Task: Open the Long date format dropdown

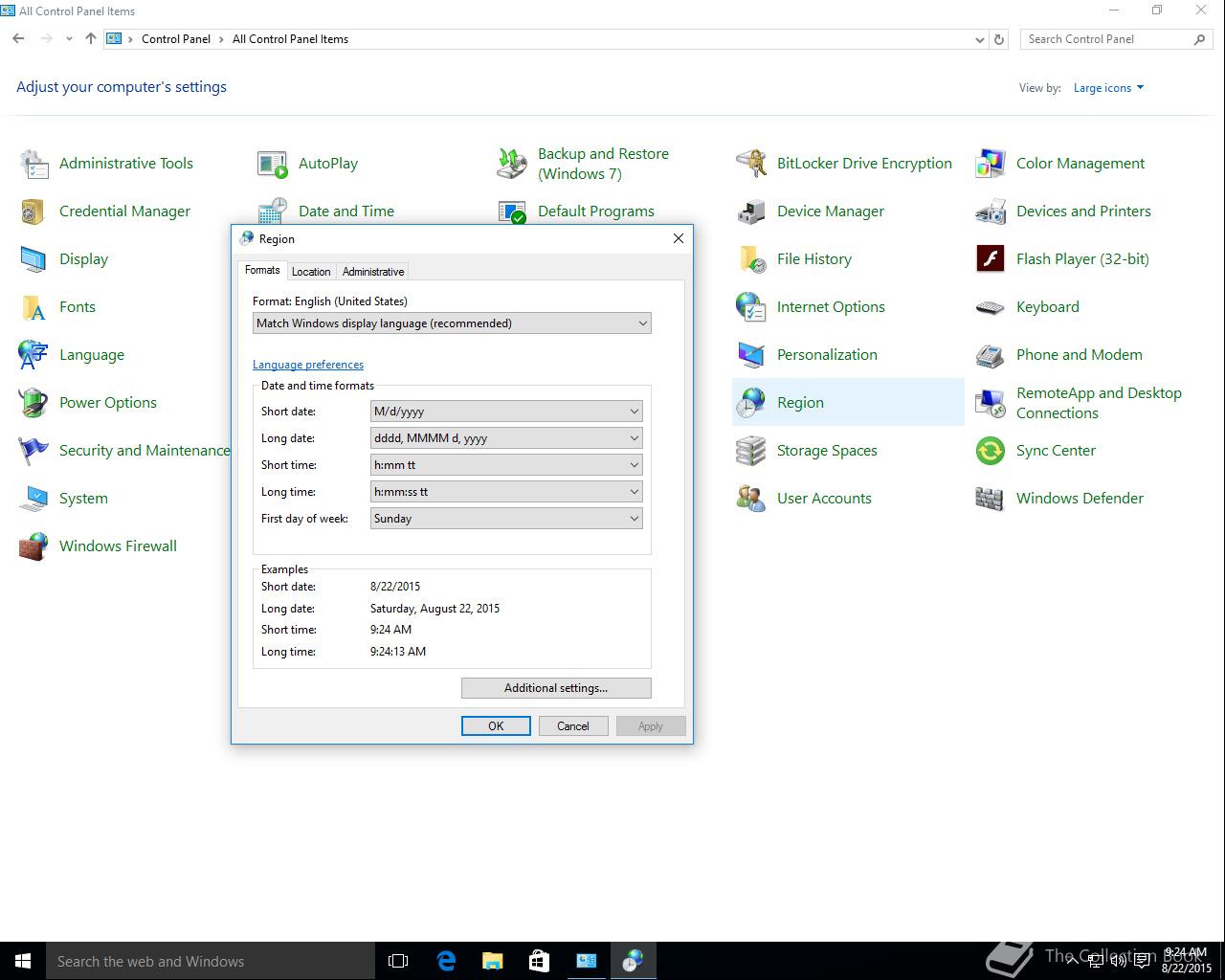Action: coord(506,438)
